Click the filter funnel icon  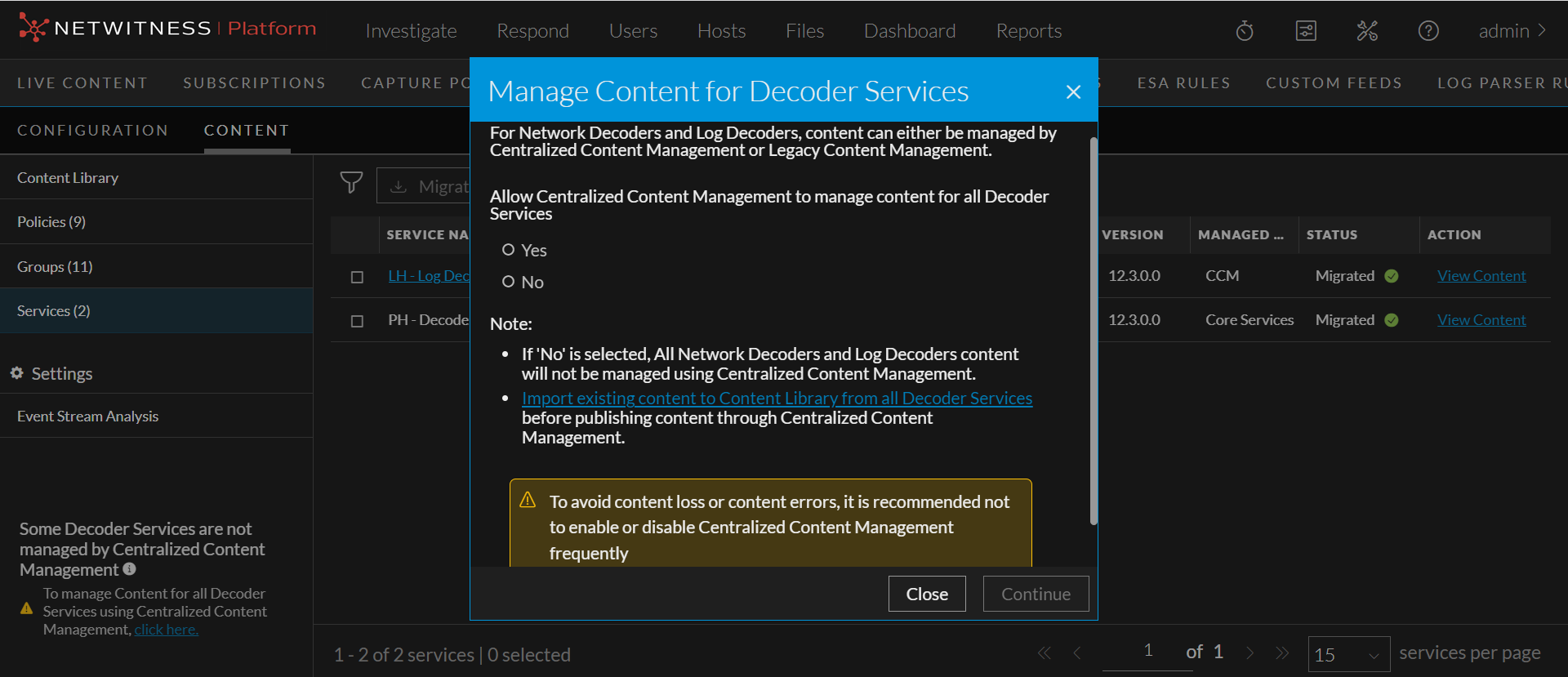coord(351,182)
